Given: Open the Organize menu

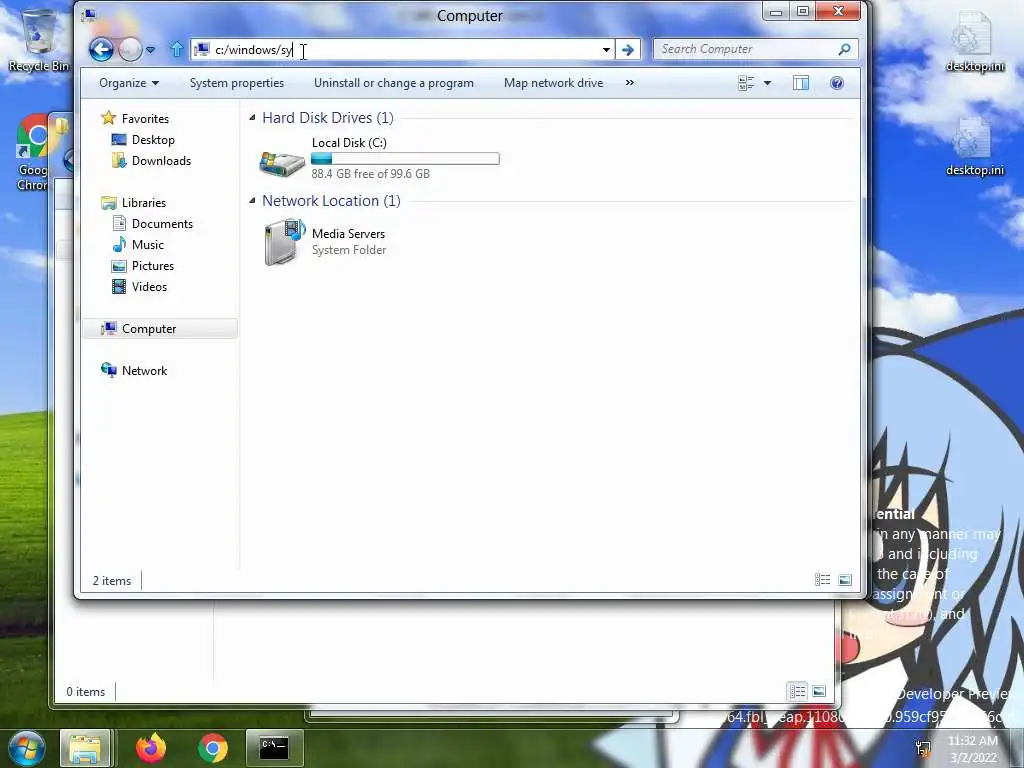Looking at the screenshot, I should (129, 83).
